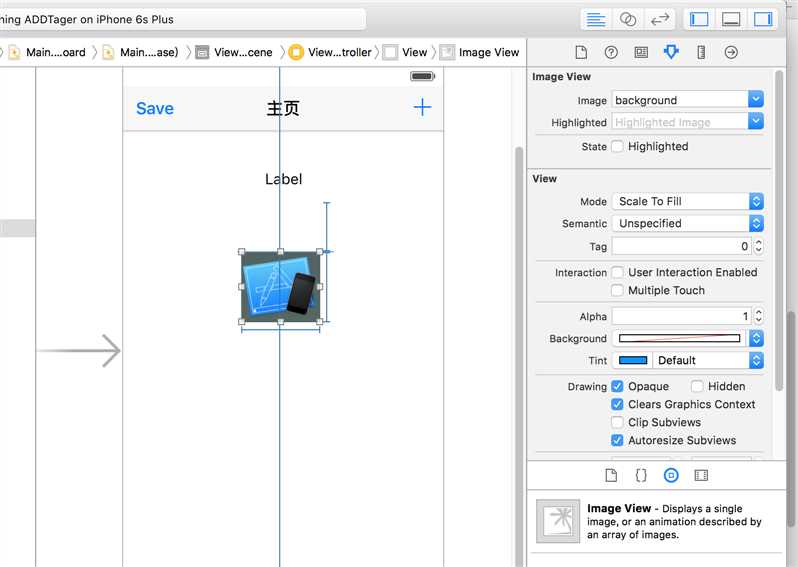Open the Background color dropdown arrow
This screenshot has height=567, width=798.
click(756, 338)
